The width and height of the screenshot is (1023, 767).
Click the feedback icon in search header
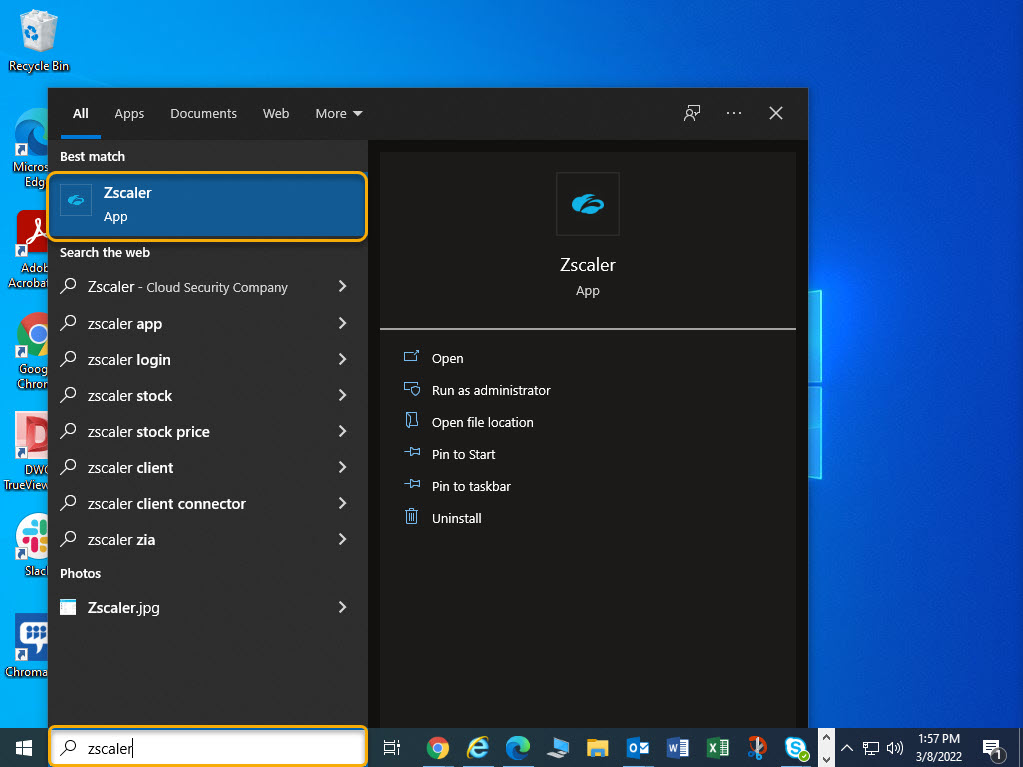click(692, 113)
